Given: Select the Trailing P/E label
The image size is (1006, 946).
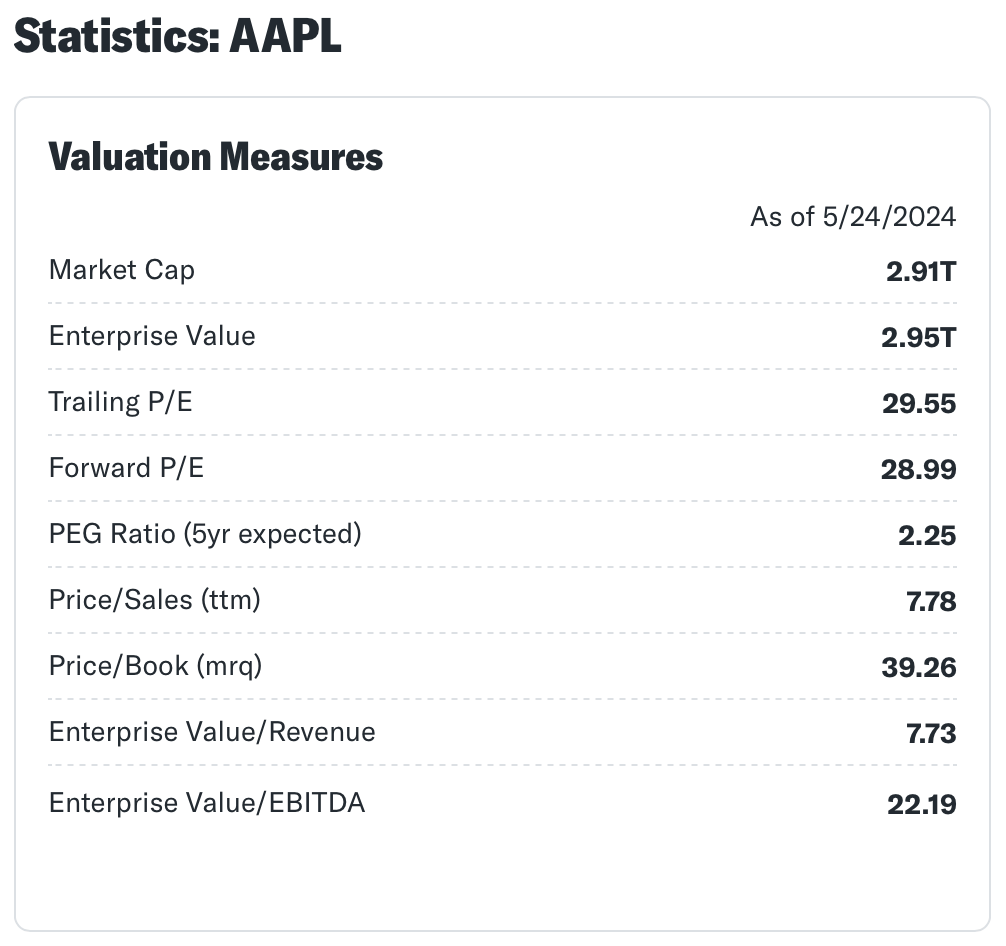Looking at the screenshot, I should point(120,402).
